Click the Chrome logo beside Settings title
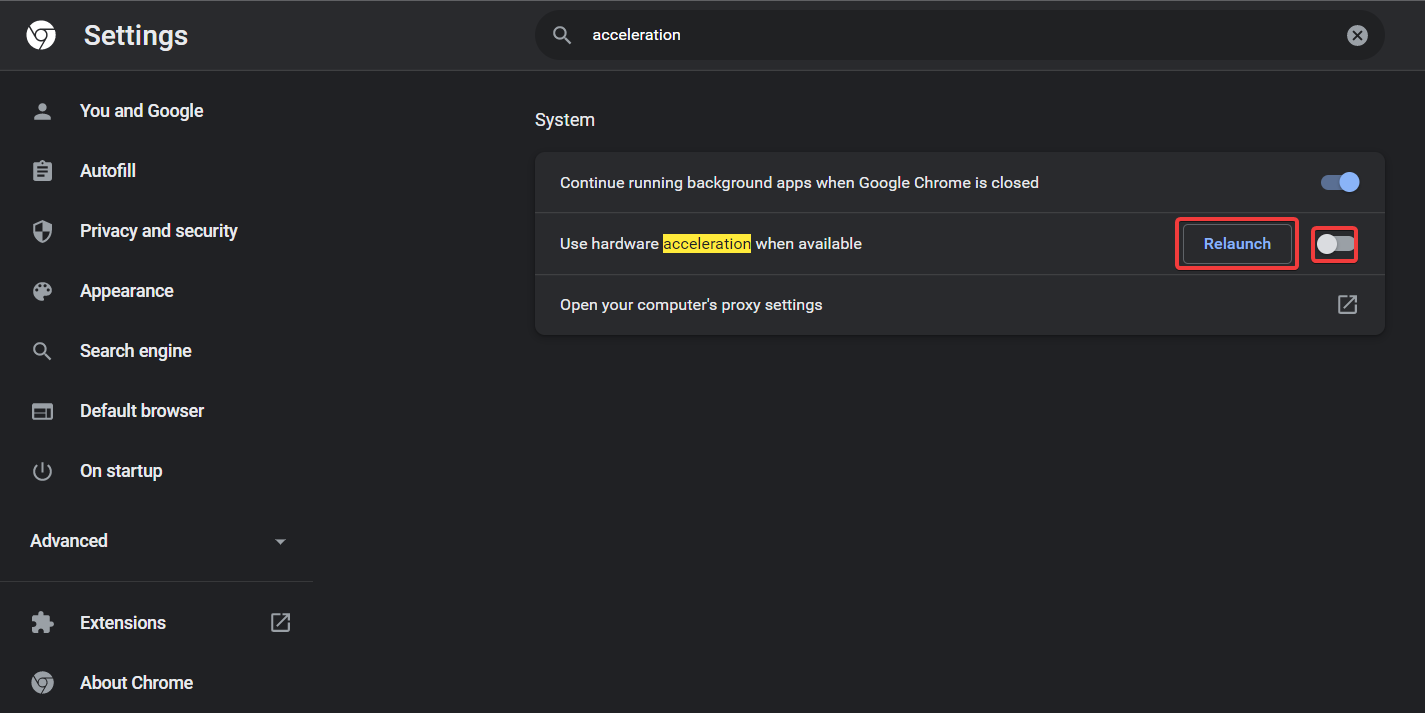Image resolution: width=1425 pixels, height=713 pixels. tap(41, 36)
